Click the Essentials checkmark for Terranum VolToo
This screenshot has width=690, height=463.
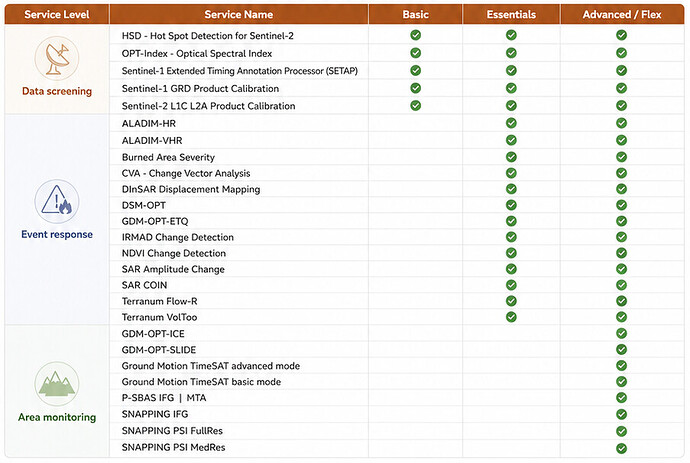point(511,317)
